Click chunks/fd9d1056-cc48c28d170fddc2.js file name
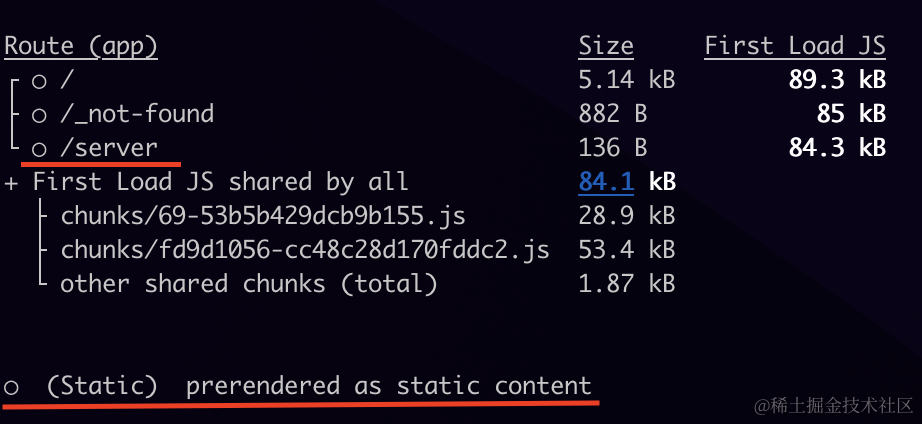 pyautogui.click(x=305, y=250)
